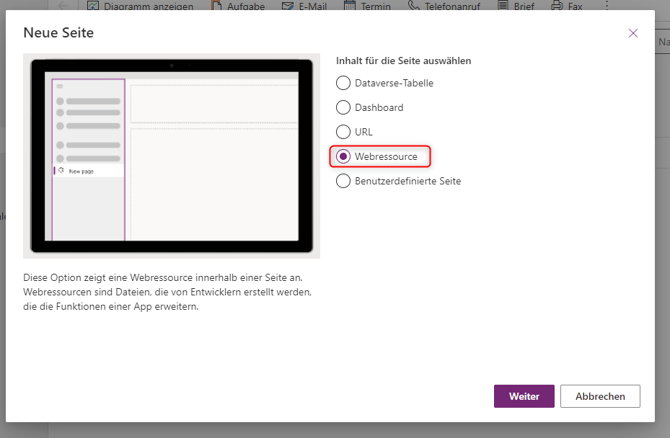Viewport: 670px width, 438px height.
Task: Click the Webressource description text paragraph
Action: (167, 290)
